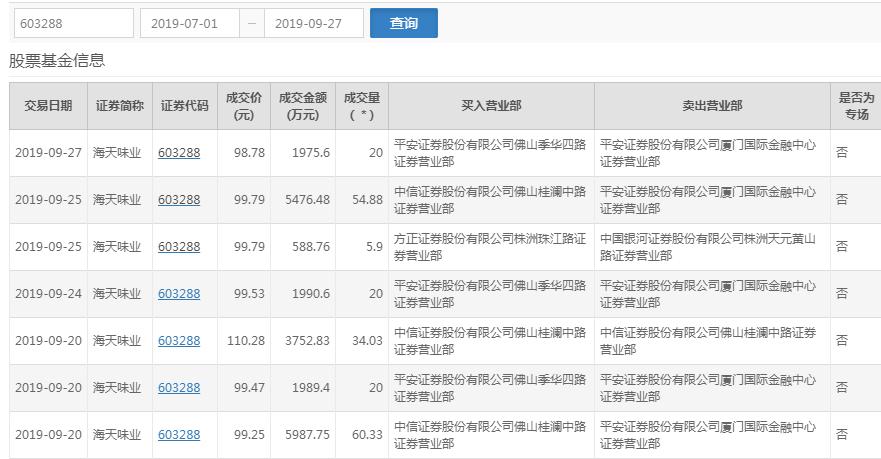
Task: Click the 证券简称 column header
Action: pyautogui.click(x=120, y=106)
